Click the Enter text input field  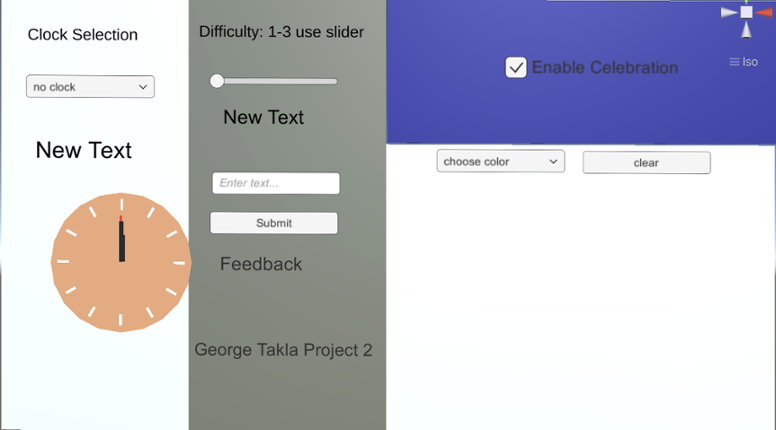point(276,183)
